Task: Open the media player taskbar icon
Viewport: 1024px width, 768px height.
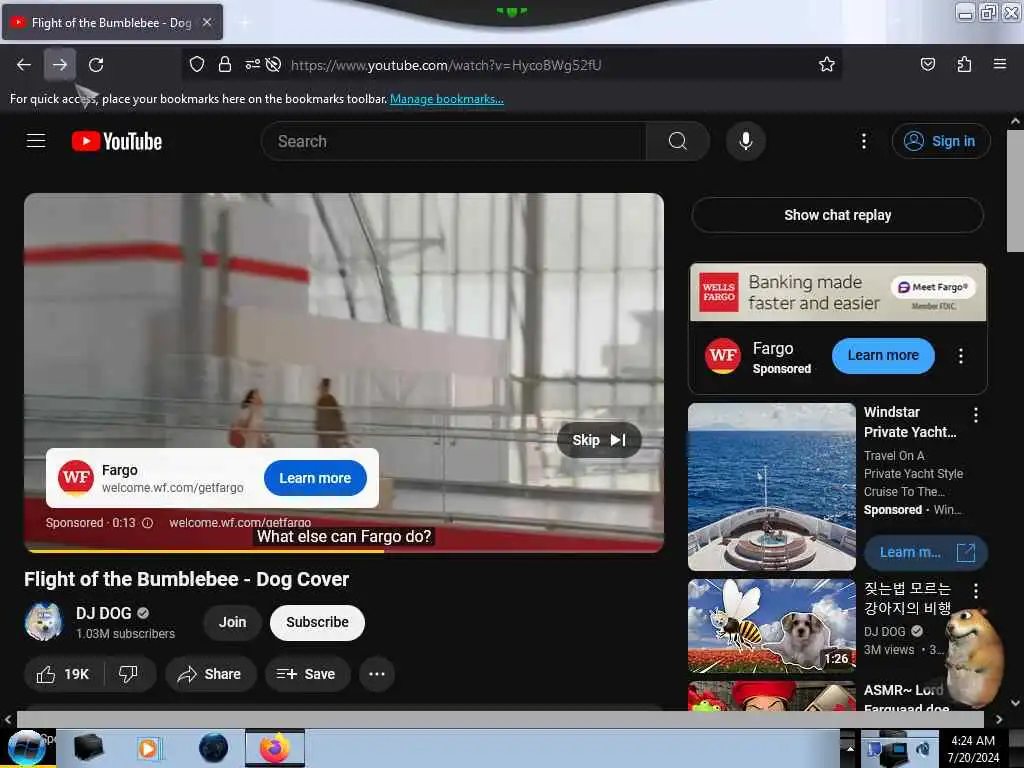Action: (x=148, y=748)
